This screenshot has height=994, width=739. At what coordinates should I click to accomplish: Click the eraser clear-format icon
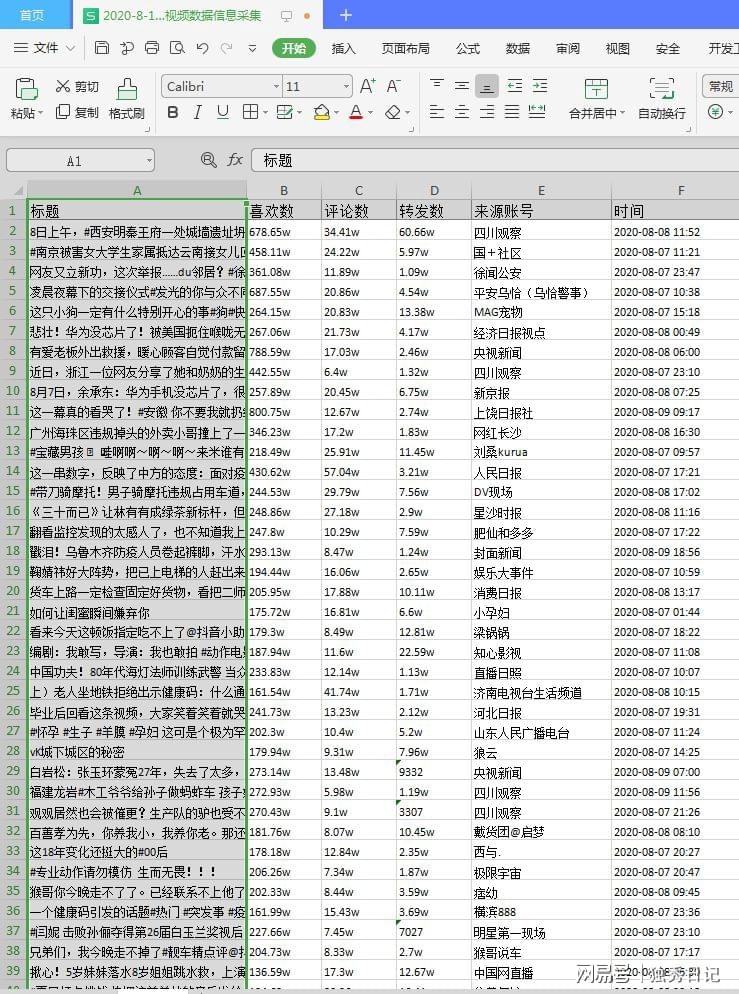point(392,113)
